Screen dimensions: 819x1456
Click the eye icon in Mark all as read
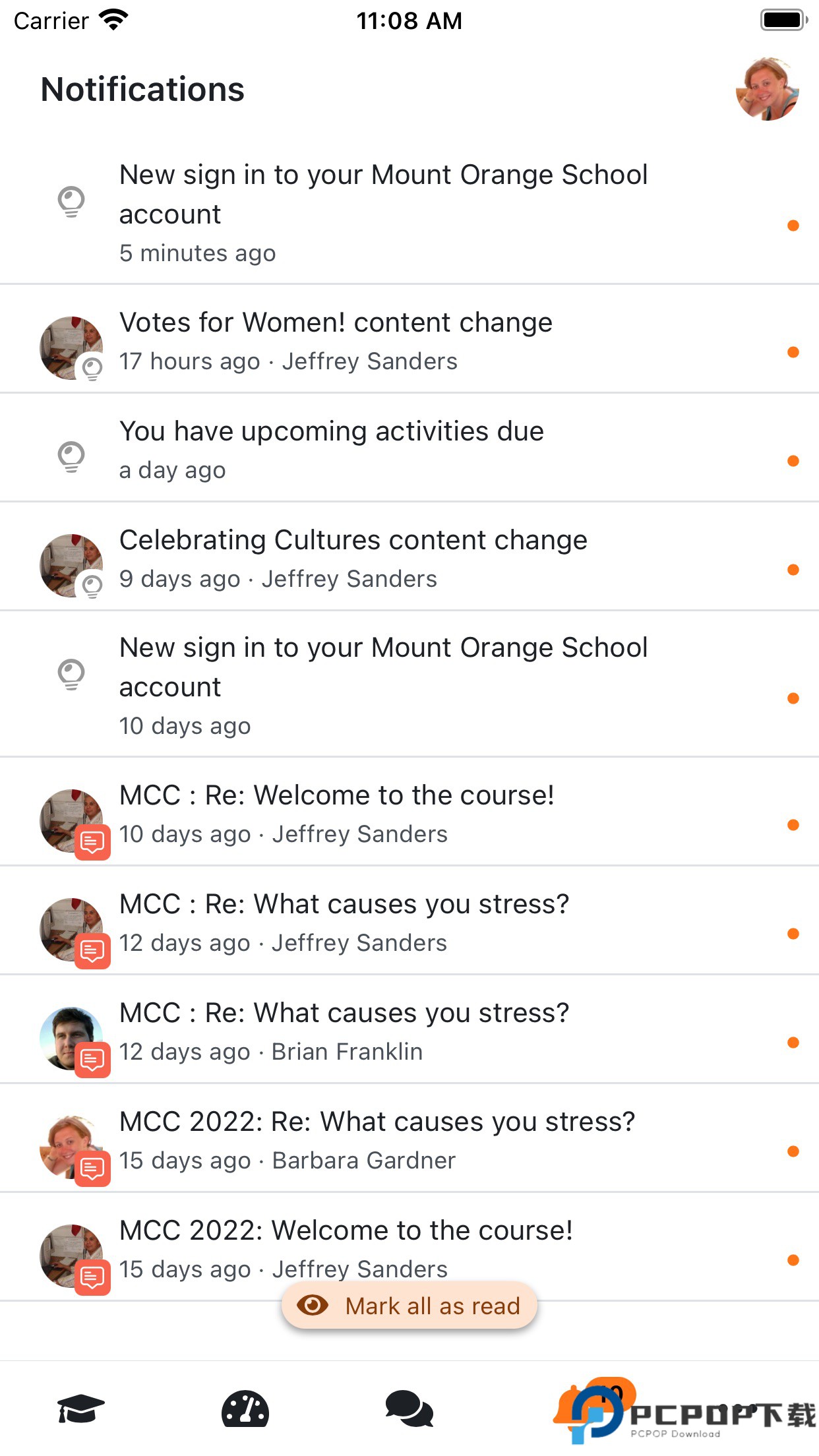(313, 1305)
